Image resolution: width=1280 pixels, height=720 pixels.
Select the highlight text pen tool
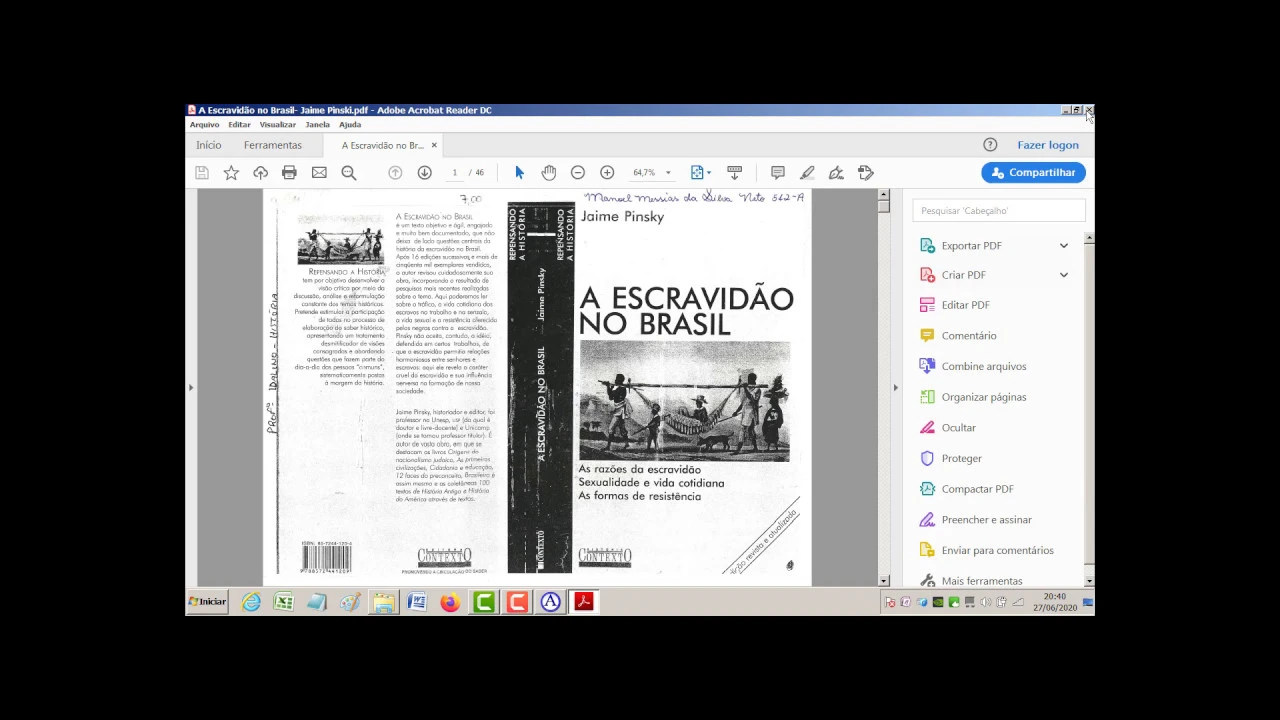807,173
